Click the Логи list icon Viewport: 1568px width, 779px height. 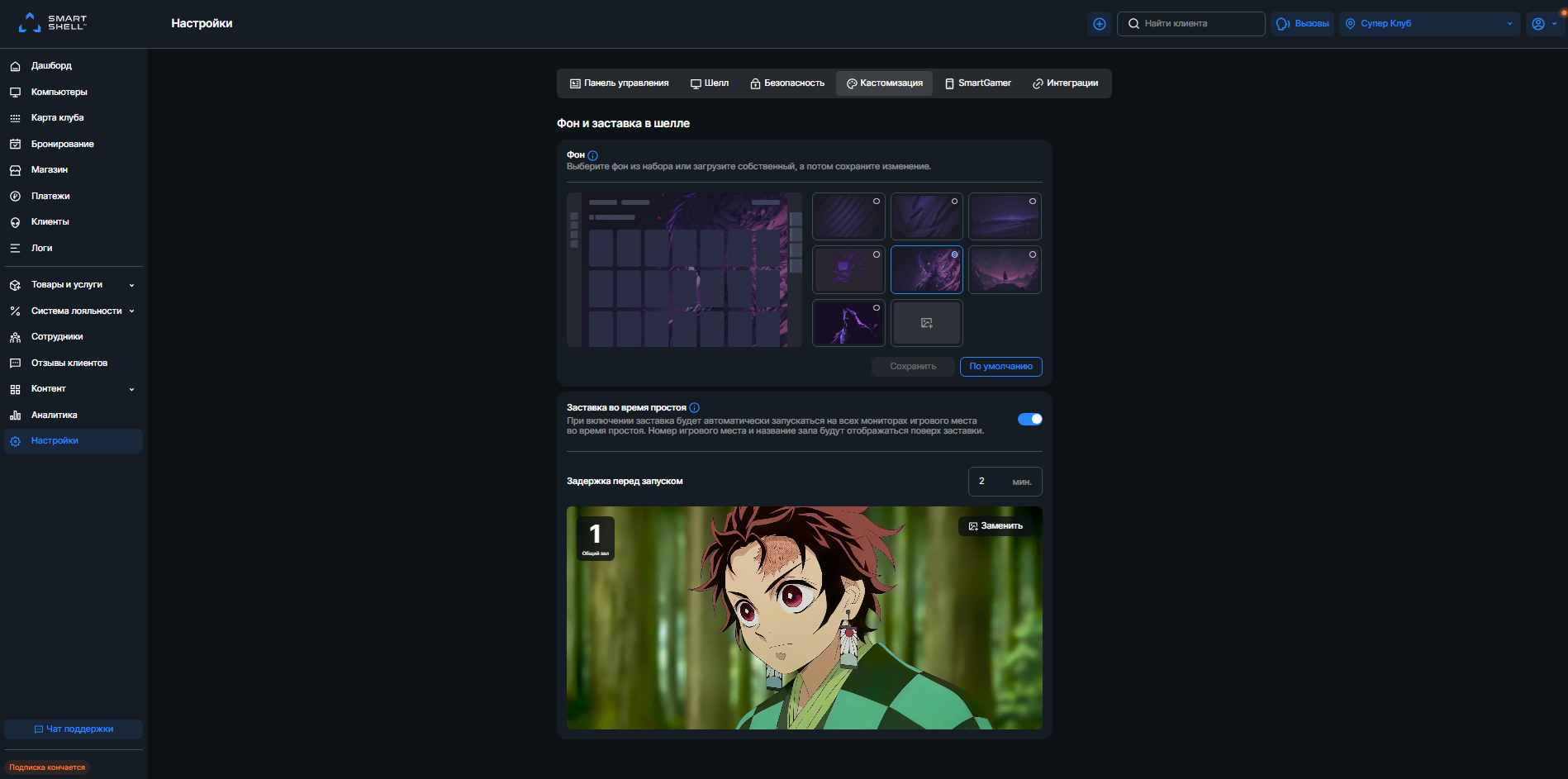[x=15, y=248]
